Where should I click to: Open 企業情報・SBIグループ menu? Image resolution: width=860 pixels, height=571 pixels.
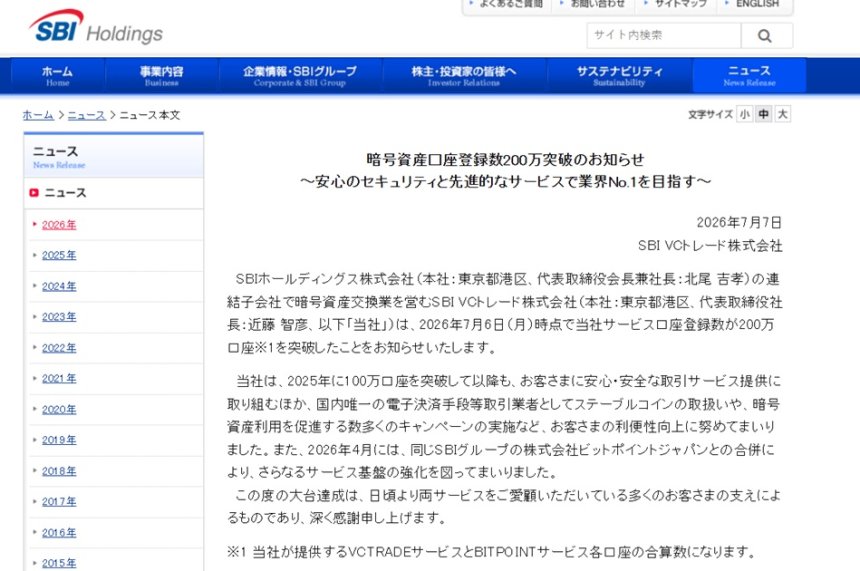300,76
